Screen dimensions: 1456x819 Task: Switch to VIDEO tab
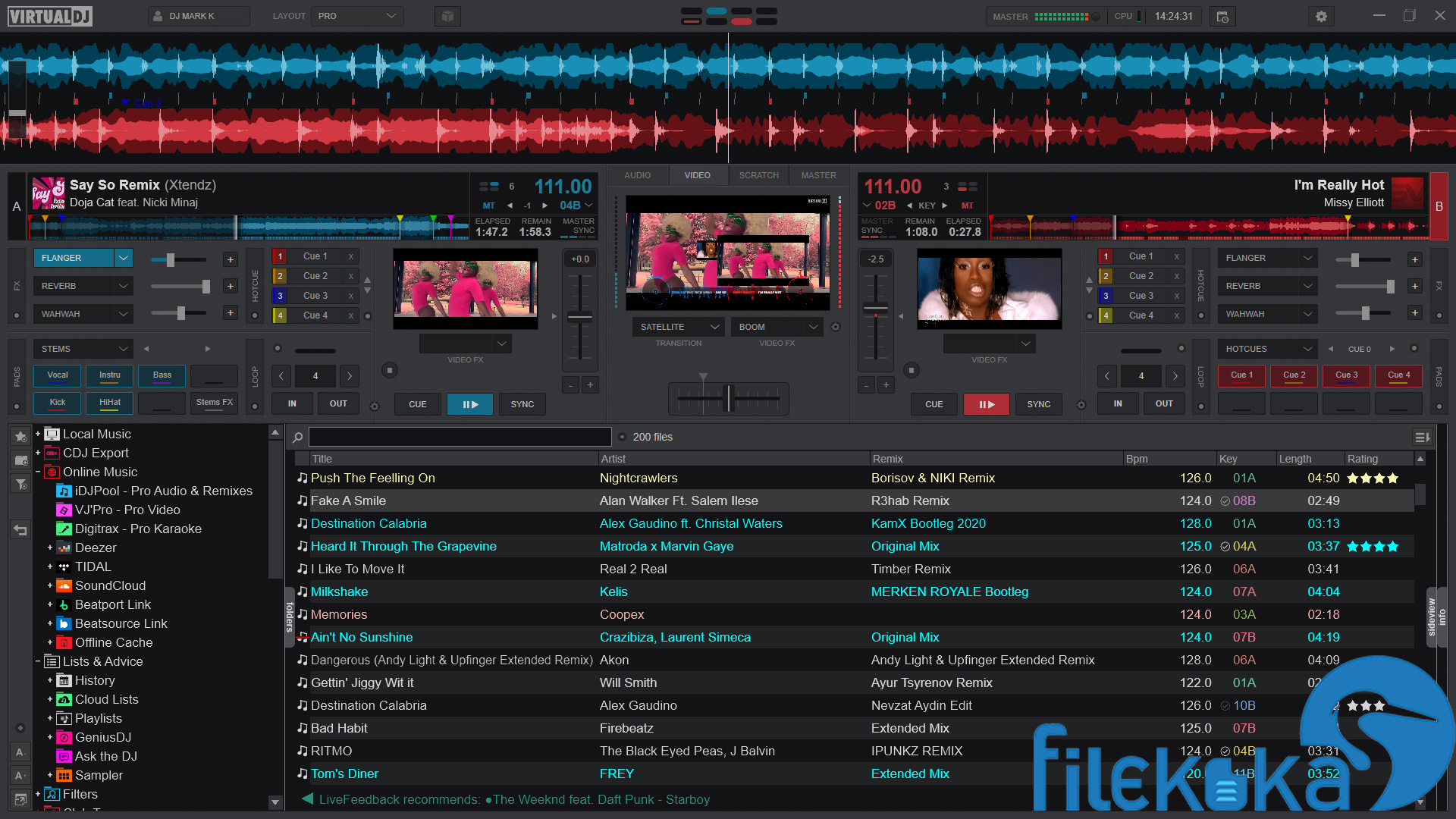click(698, 175)
